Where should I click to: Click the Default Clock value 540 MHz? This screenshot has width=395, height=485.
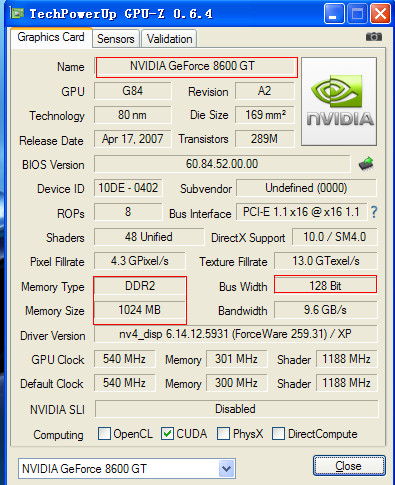click(x=124, y=383)
